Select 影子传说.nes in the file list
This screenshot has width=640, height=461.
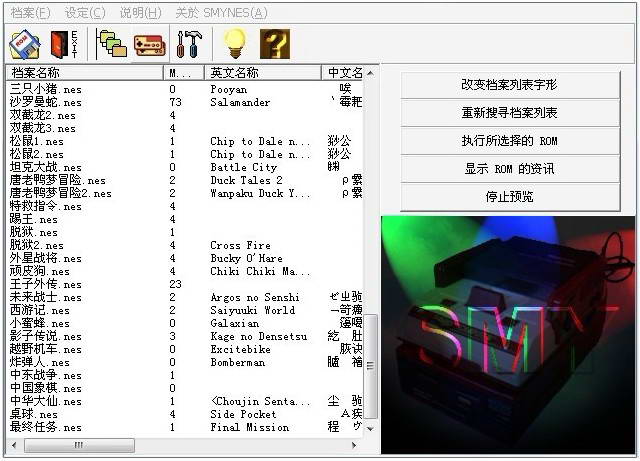(46, 336)
